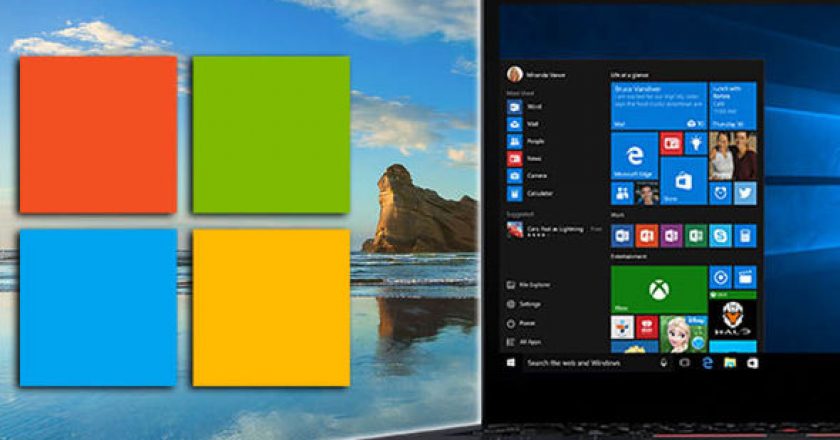Open the Calendar tile showing Lunch with Barbra

coord(732,106)
